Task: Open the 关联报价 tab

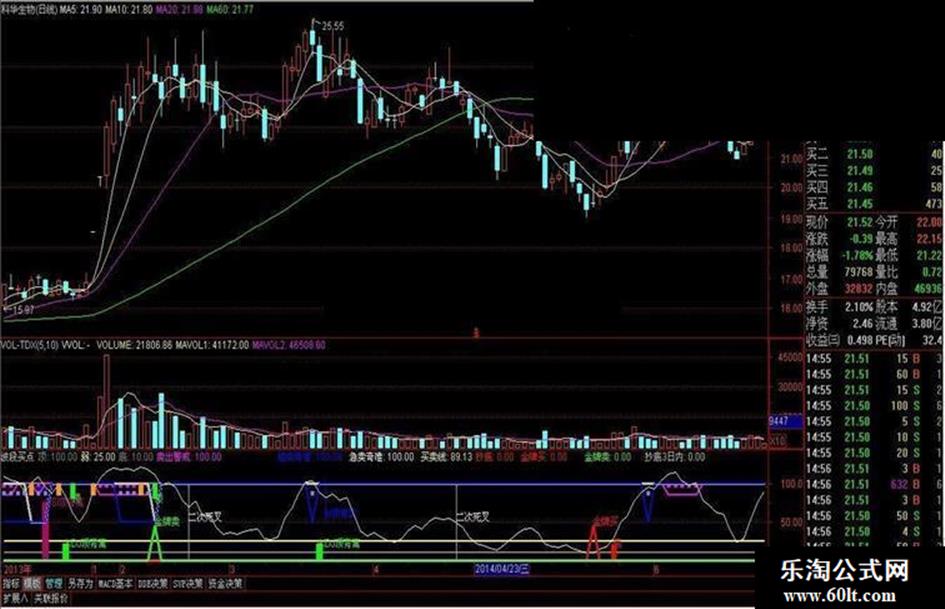Action: (51, 599)
